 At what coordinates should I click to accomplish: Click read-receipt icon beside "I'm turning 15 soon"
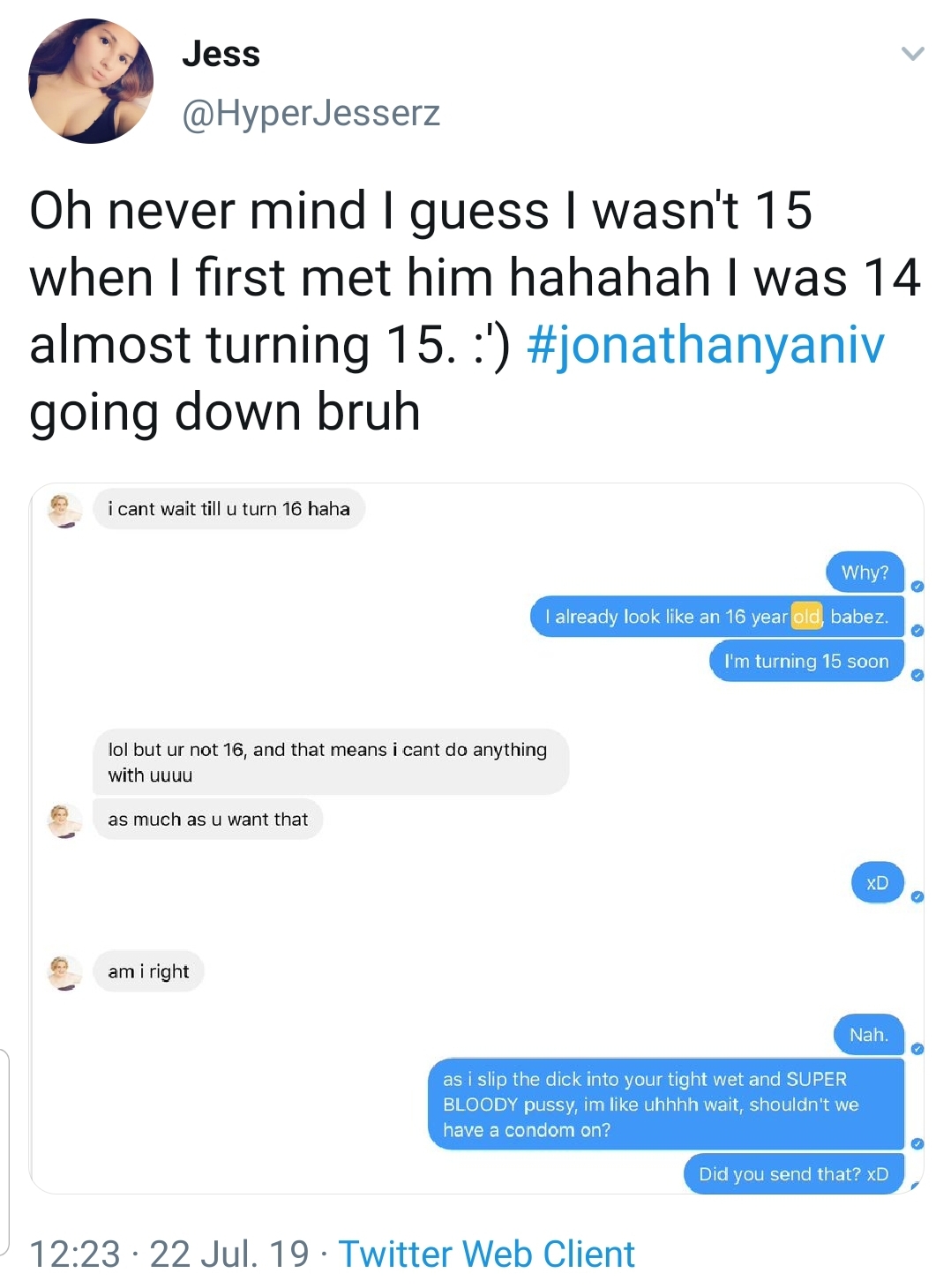(917, 675)
